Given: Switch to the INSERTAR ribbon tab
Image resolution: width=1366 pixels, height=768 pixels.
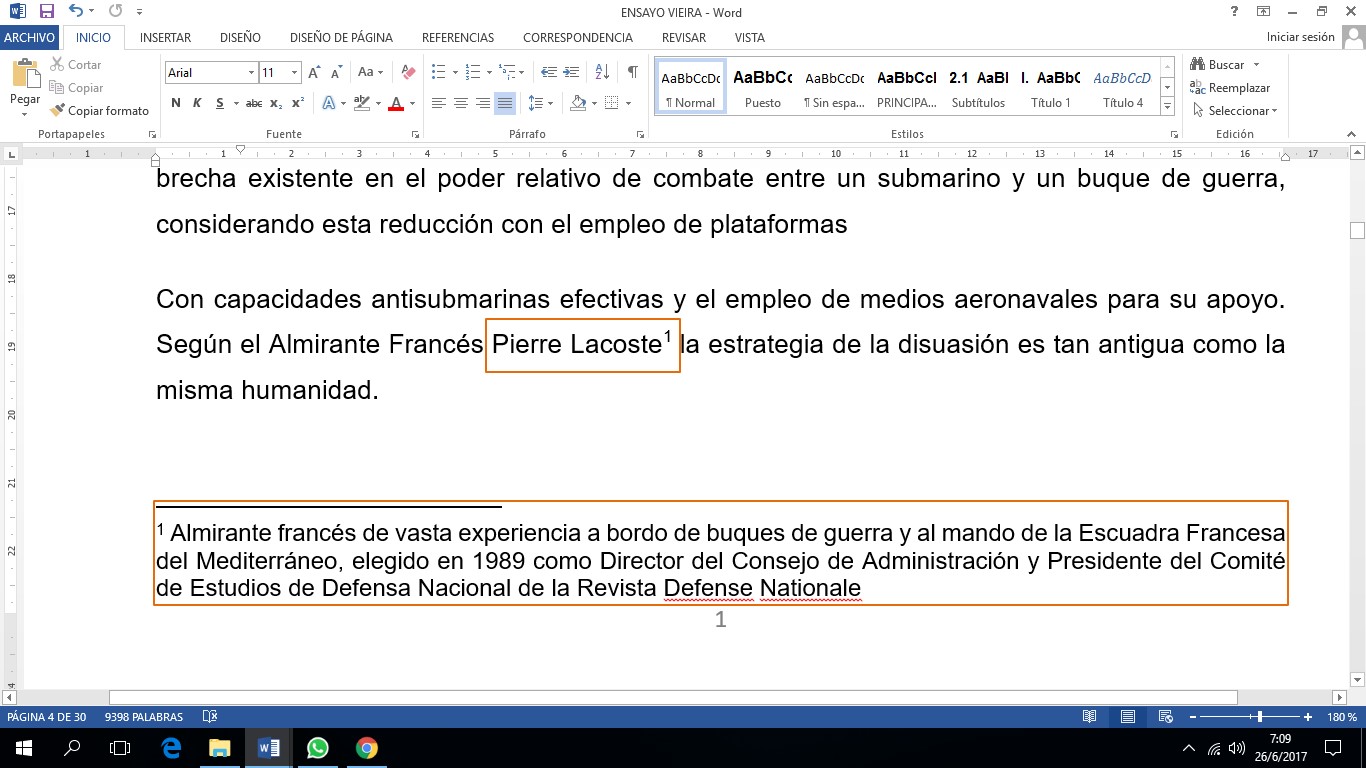Looking at the screenshot, I should [165, 37].
